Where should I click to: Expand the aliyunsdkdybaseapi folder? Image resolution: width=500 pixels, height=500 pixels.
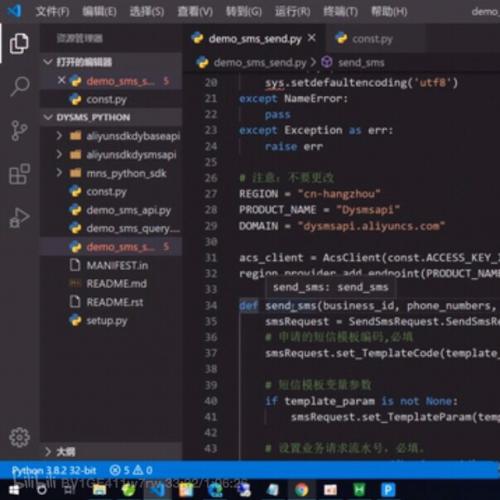(59, 136)
